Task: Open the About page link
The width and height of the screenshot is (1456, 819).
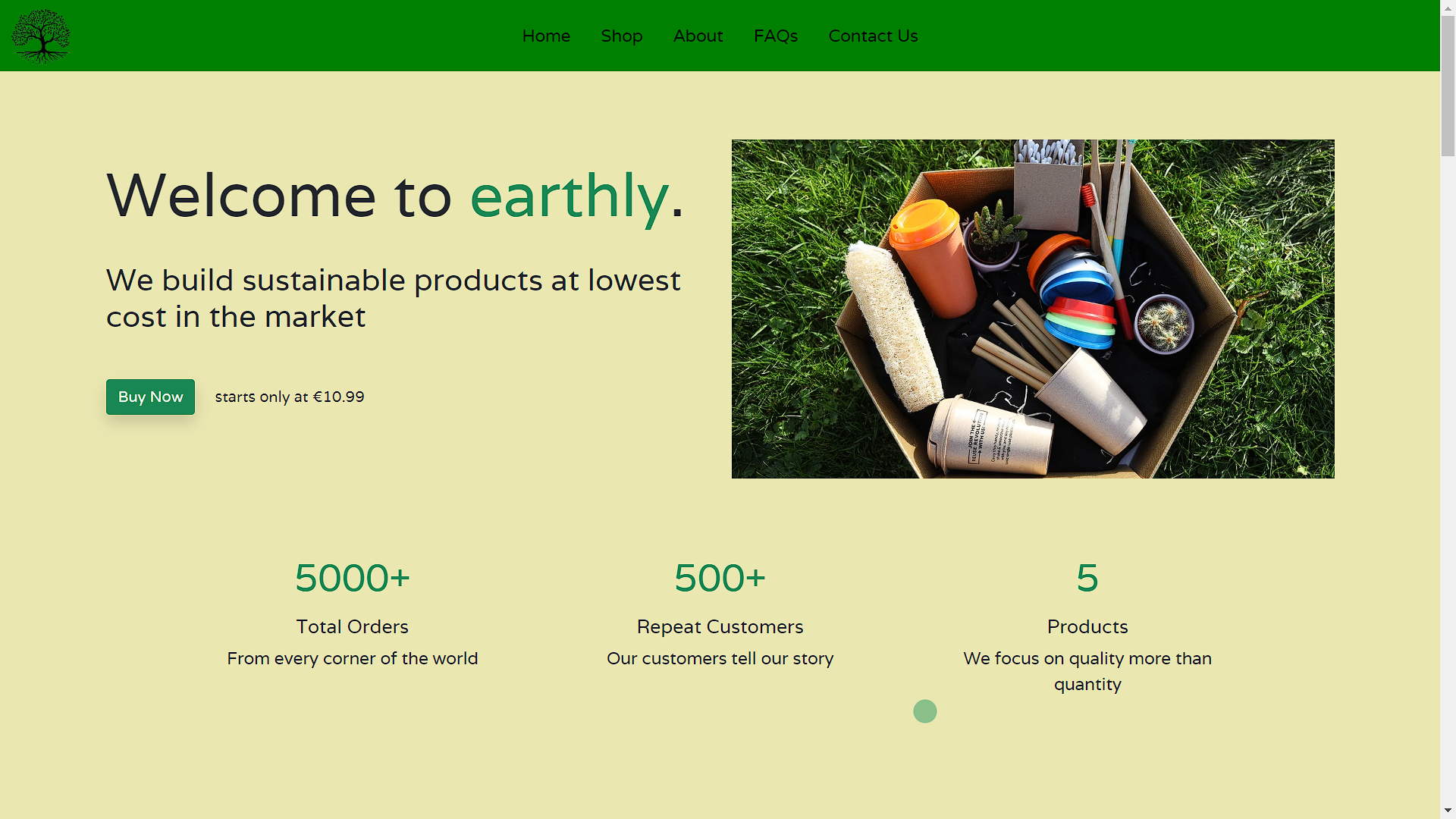Action: [698, 36]
